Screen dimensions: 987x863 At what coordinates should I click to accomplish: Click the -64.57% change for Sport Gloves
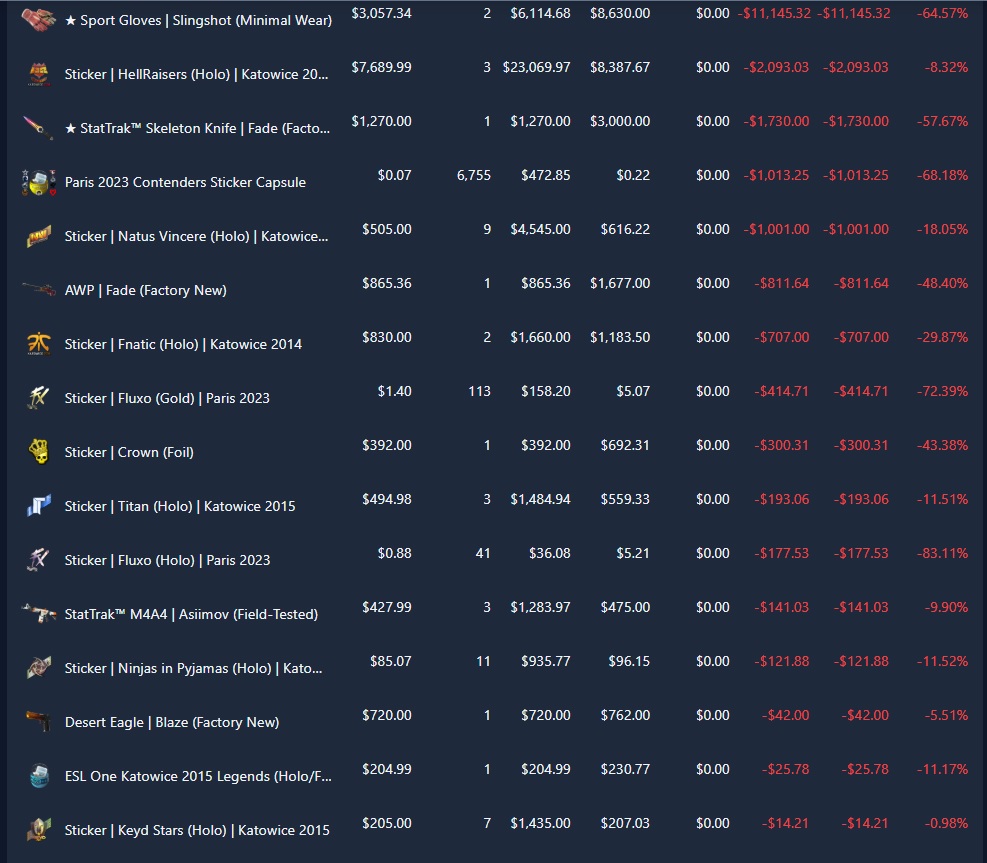pyautogui.click(x=942, y=13)
